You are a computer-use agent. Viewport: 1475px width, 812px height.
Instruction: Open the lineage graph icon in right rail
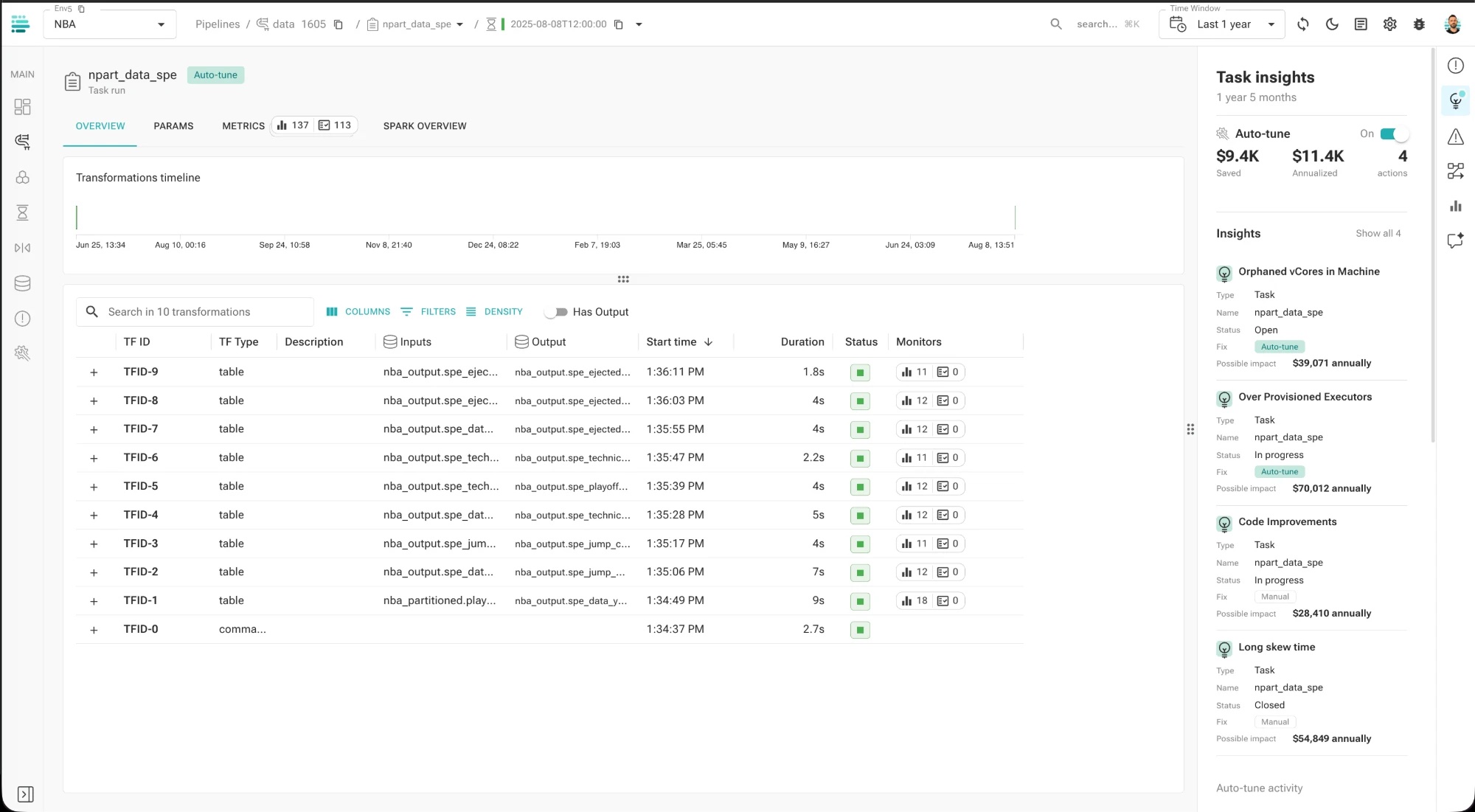tap(1455, 171)
